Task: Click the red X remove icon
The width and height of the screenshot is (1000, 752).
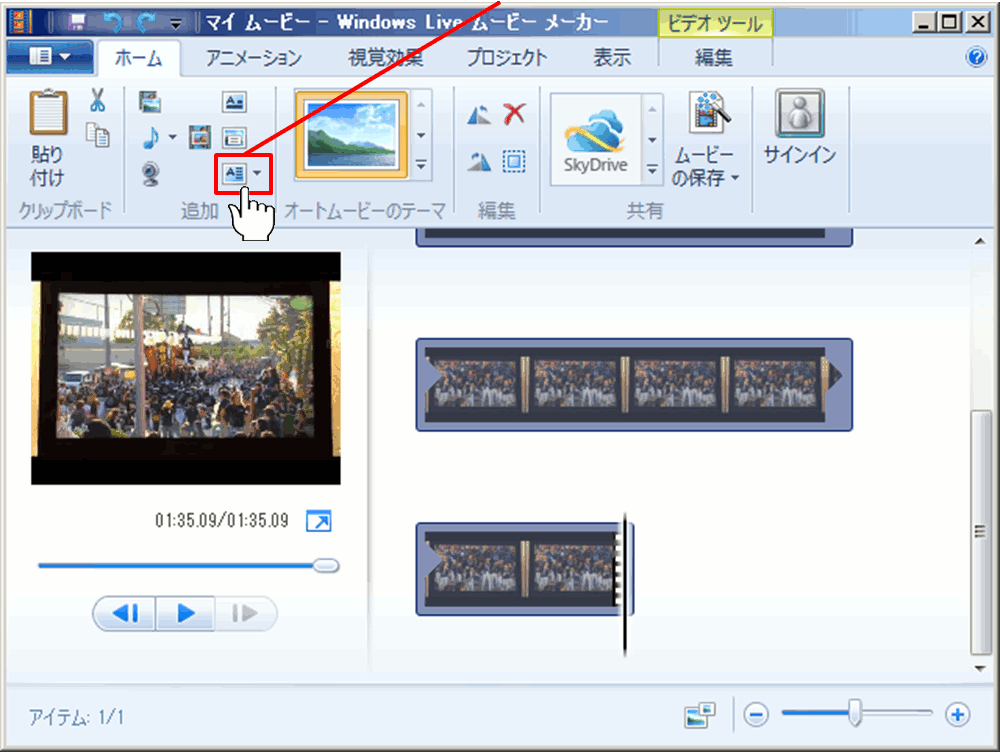Action: [x=514, y=114]
